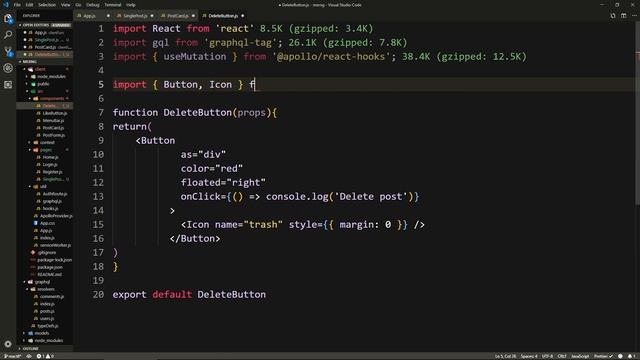The height and width of the screenshot is (360, 640).
Task: Switch to the SinglePost.js editor tab
Action: [135, 16]
